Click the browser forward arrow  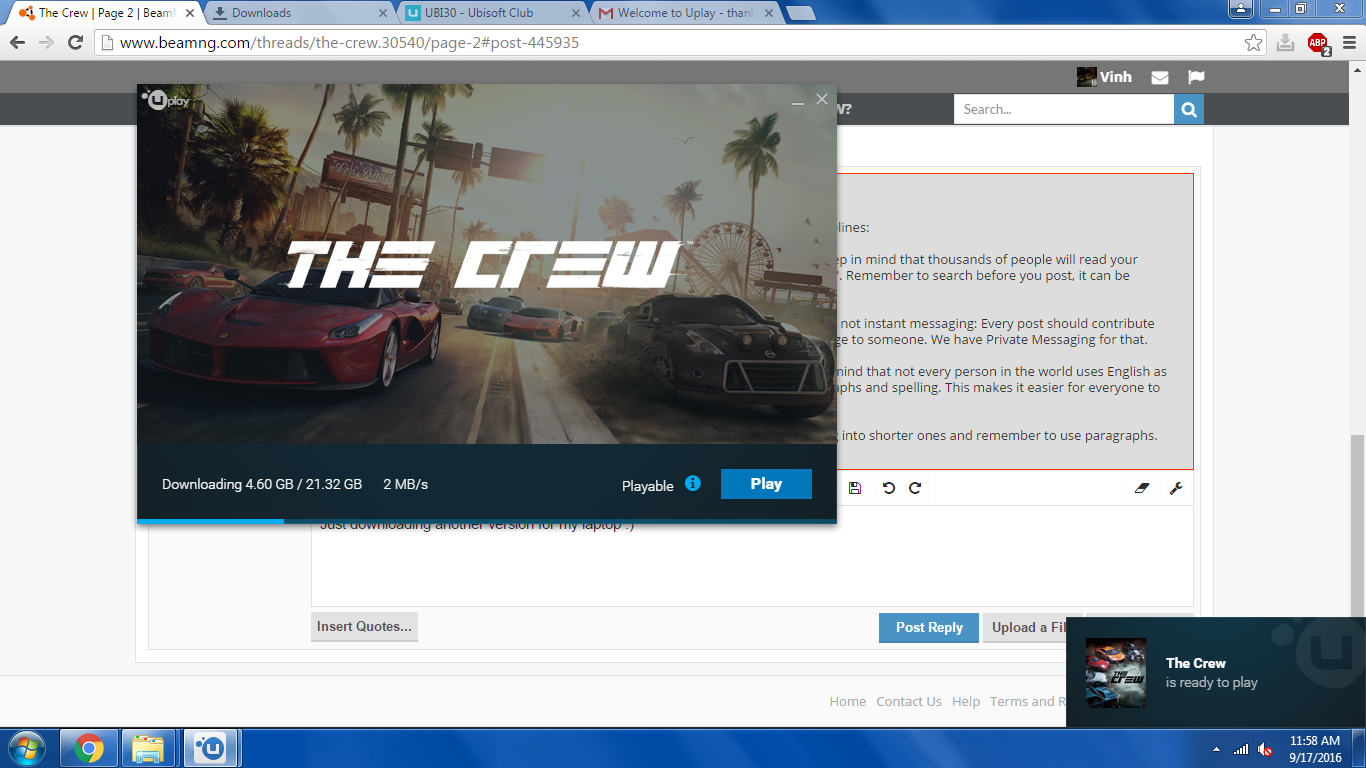coord(46,43)
